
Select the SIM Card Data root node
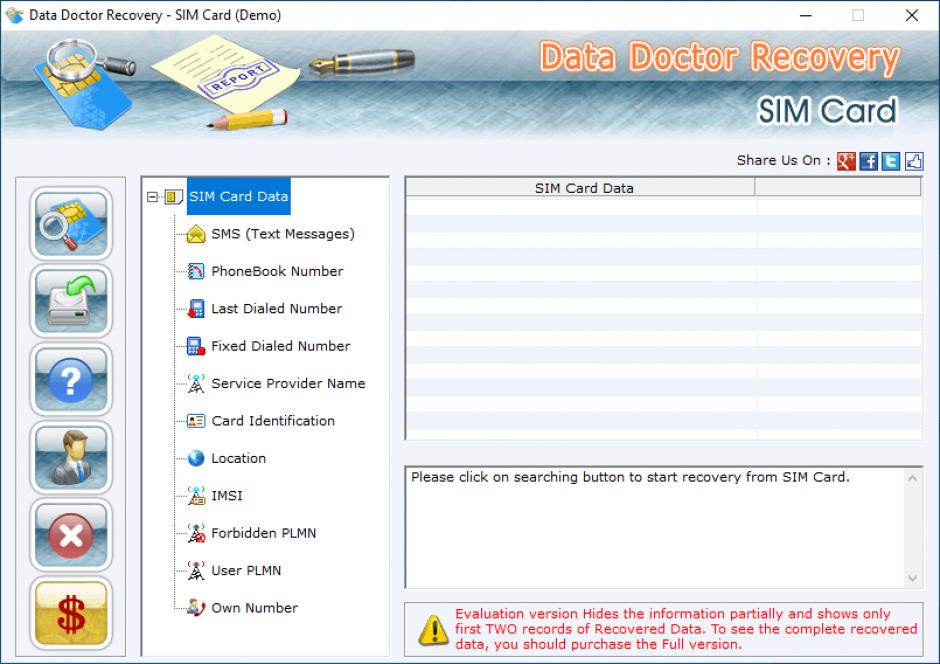coord(239,197)
